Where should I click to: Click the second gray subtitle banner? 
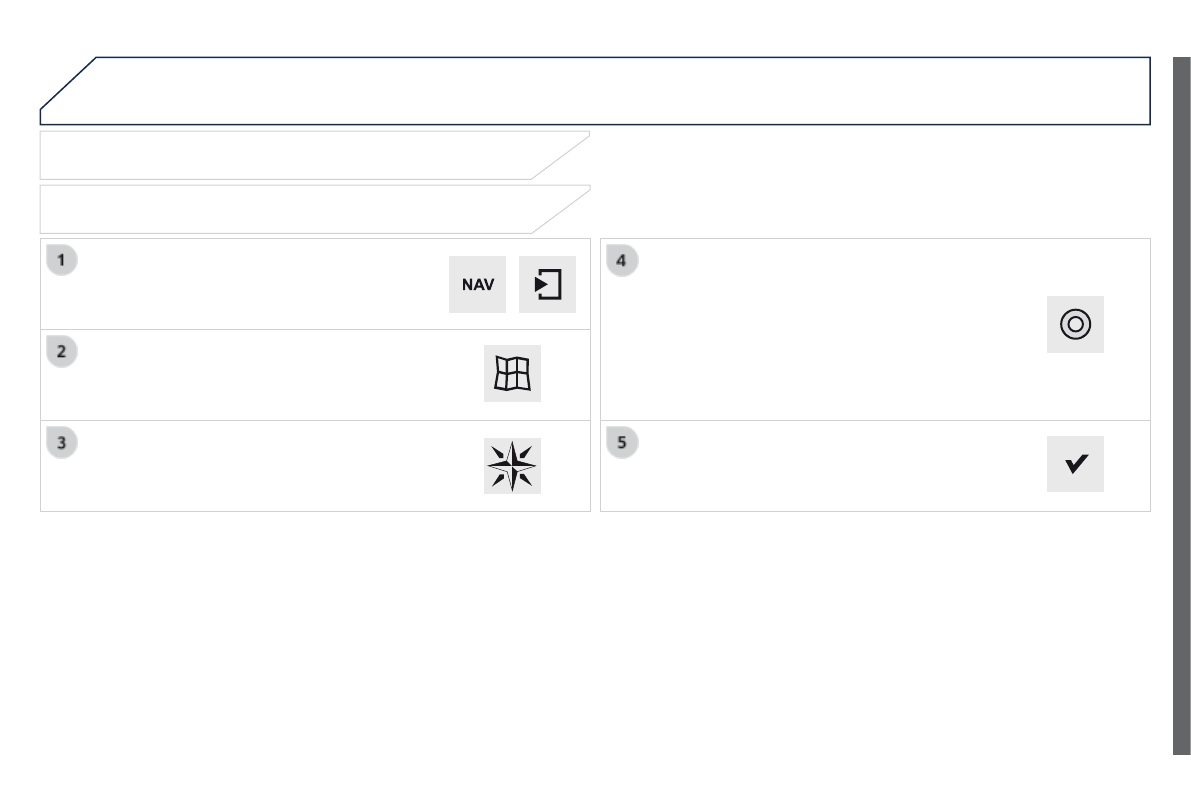point(290,209)
